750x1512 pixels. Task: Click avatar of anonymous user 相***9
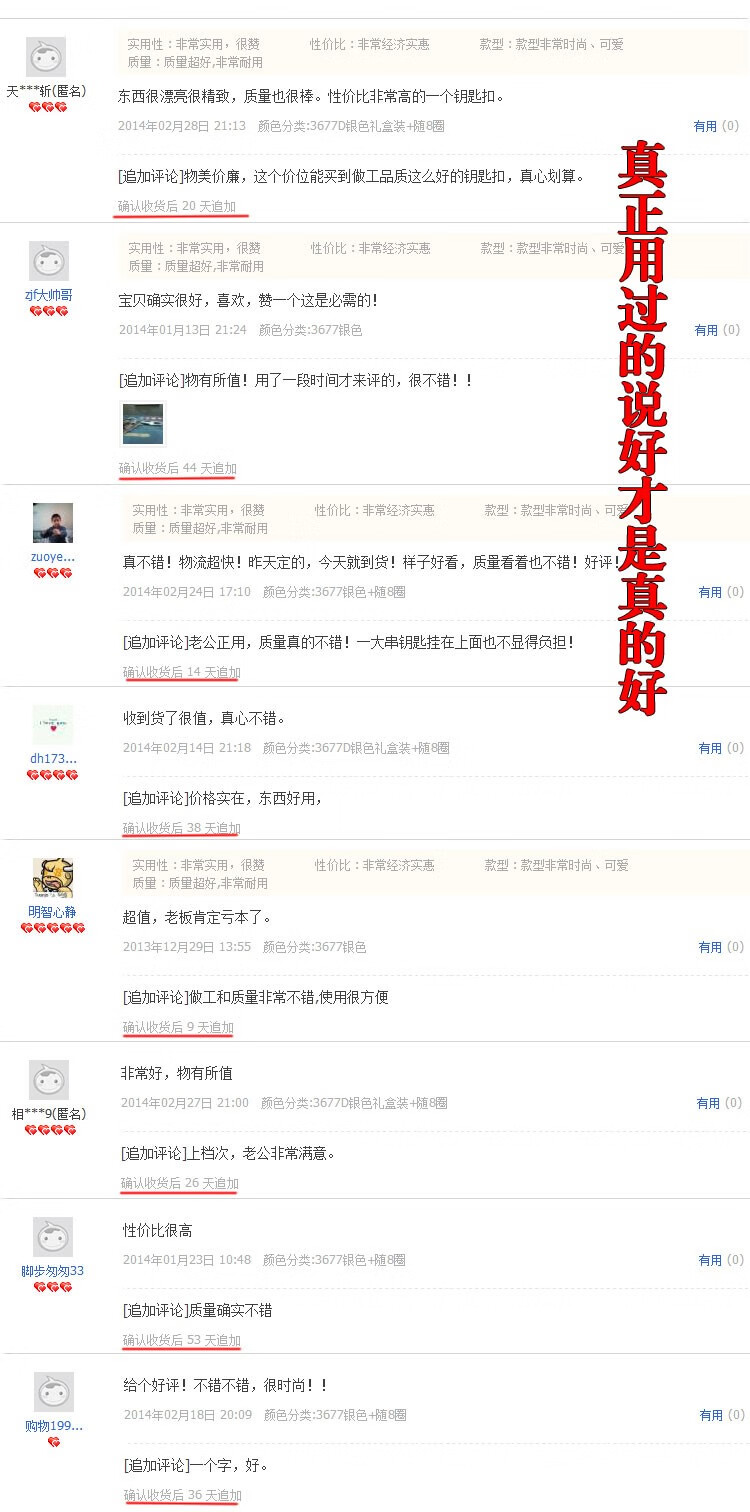pos(49,1080)
